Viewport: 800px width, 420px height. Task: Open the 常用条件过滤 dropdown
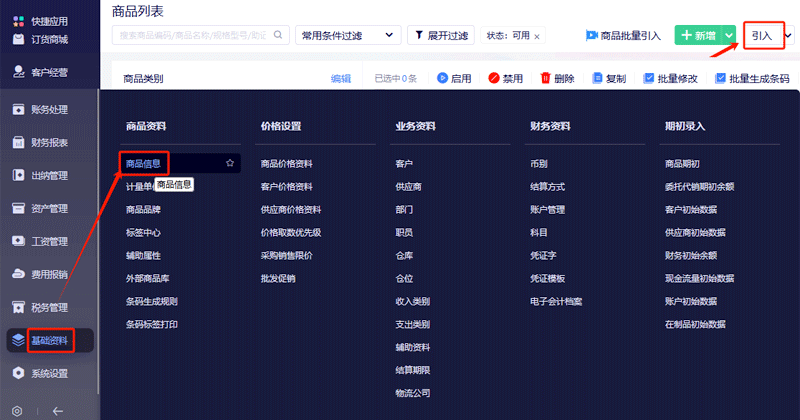tap(348, 35)
